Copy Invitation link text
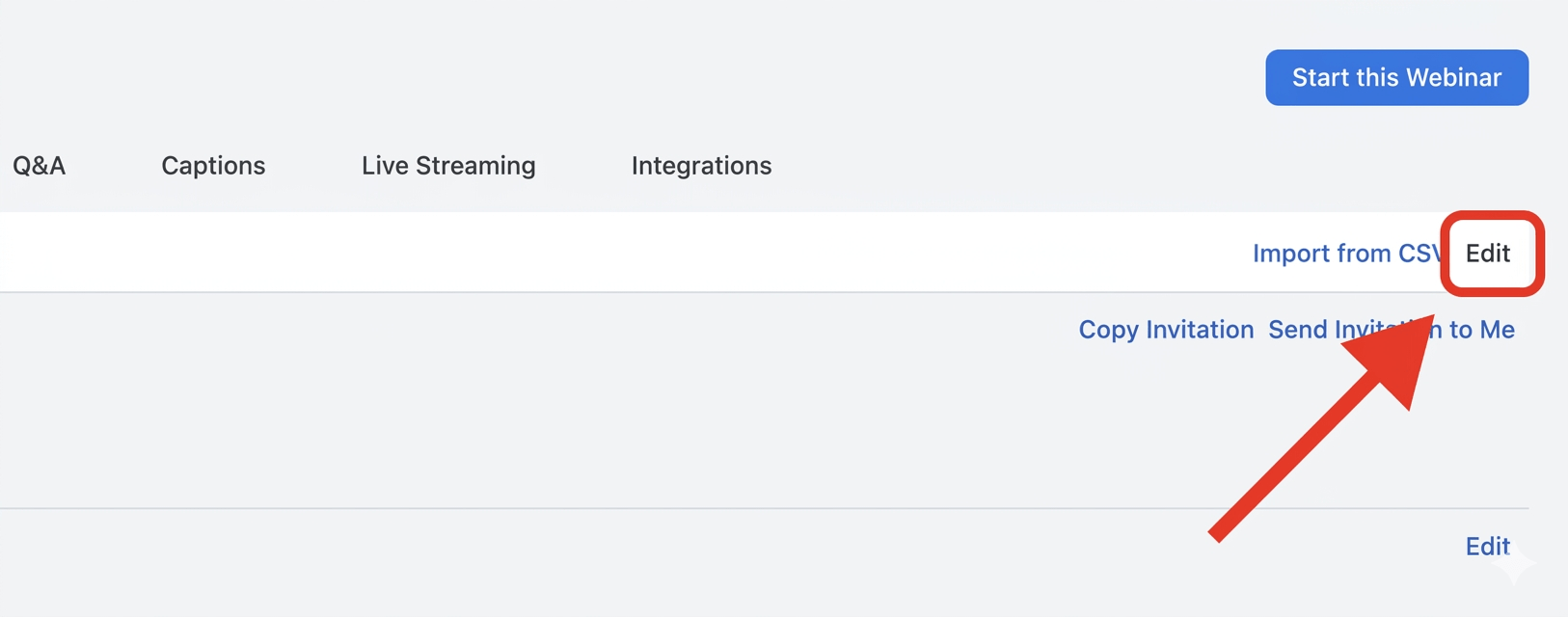This screenshot has height=617, width=1568. tap(1165, 330)
